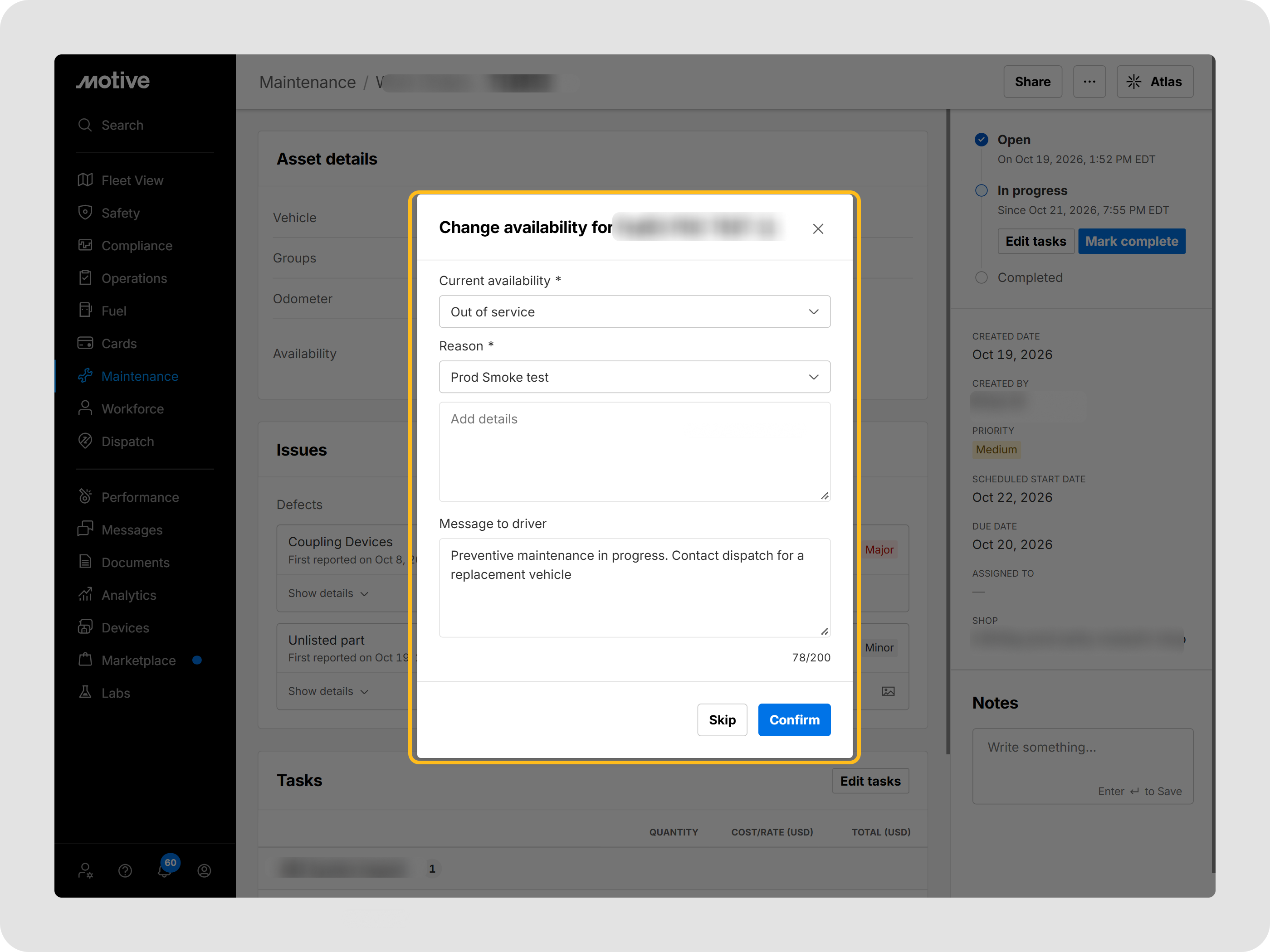Open help question mark icon

coord(125,871)
